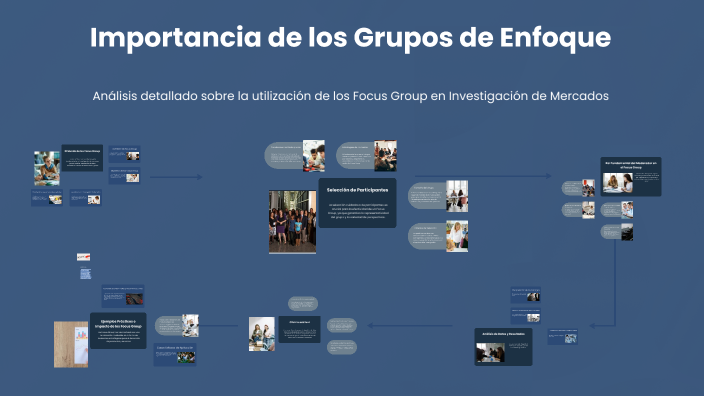Screen dimensions: 704x396
Task: Select the students working together photo above the Selección card
Action: coord(313,156)
